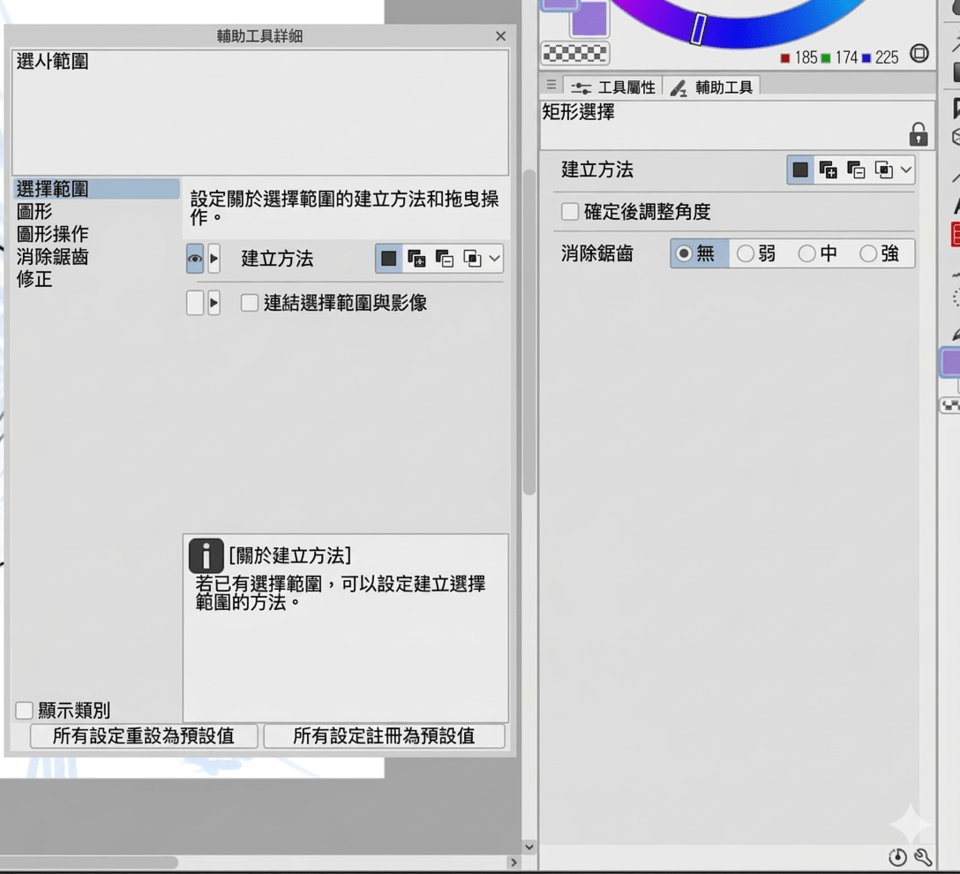Click the lock icon in Tool Property panel

point(918,134)
